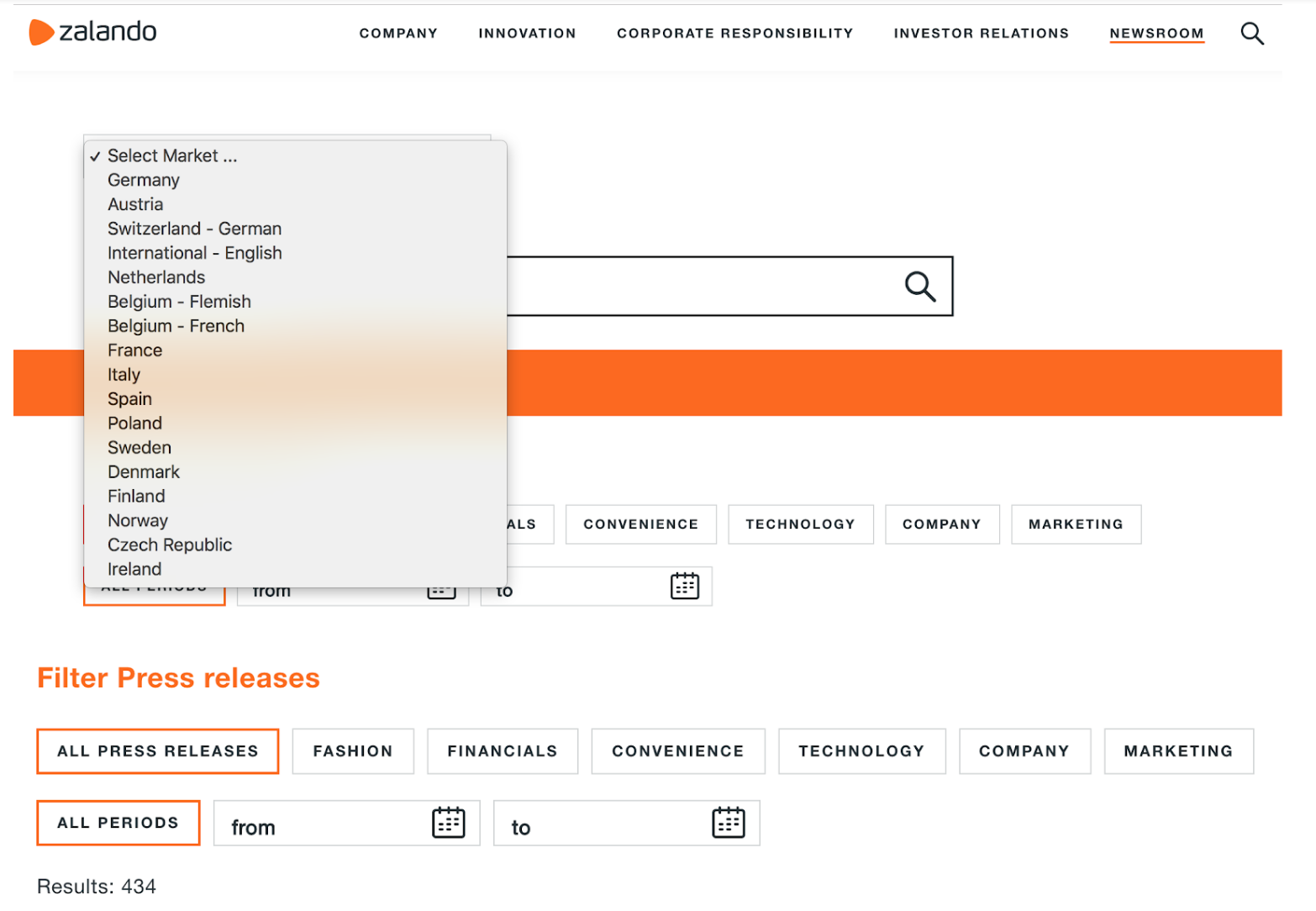Viewport: 1316px width, 911px height.
Task: Select Finland from market list
Action: click(x=296, y=497)
